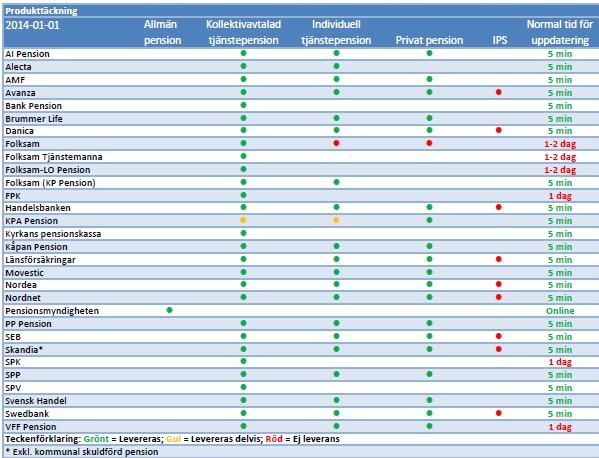Click the 1 dag value for VFF Pension
Viewport: 599px width, 458px height.
tap(560, 427)
